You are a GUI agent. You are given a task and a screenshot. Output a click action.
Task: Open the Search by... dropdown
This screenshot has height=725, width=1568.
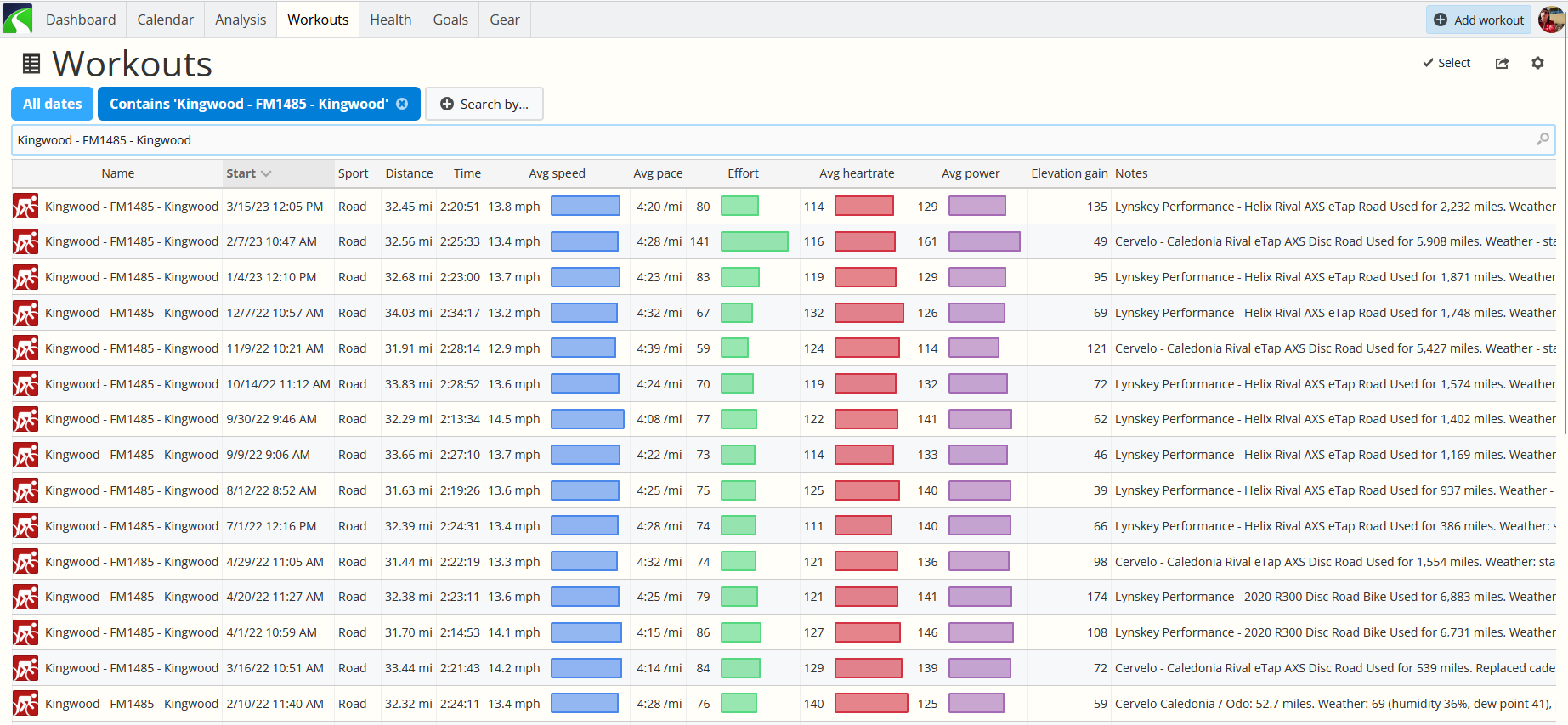coord(484,104)
